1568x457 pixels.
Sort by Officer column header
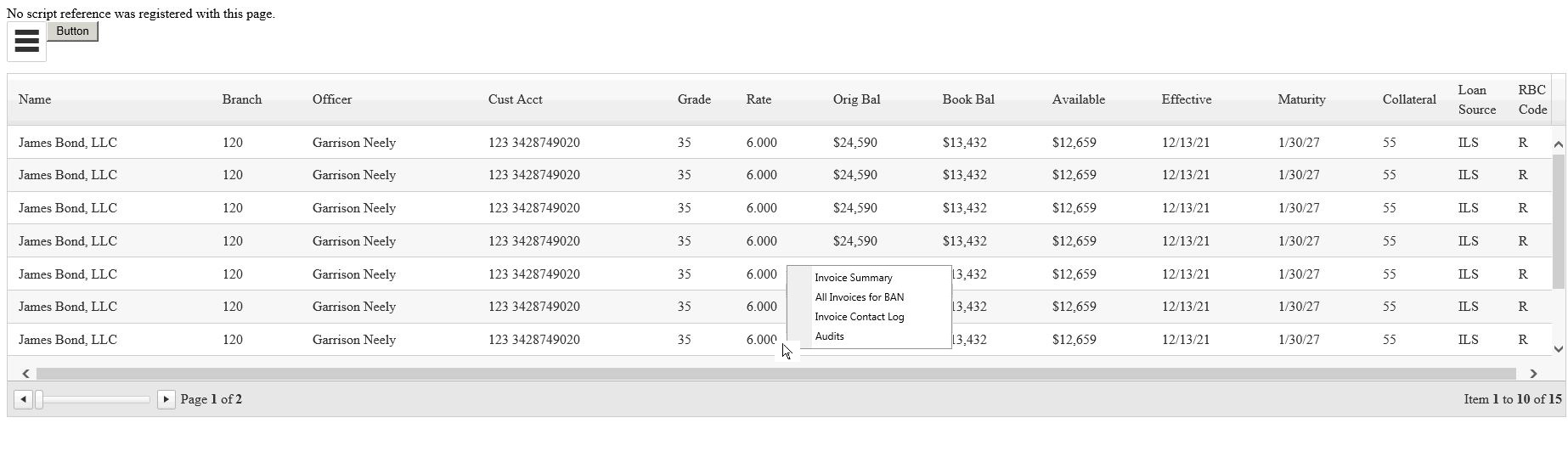point(331,99)
